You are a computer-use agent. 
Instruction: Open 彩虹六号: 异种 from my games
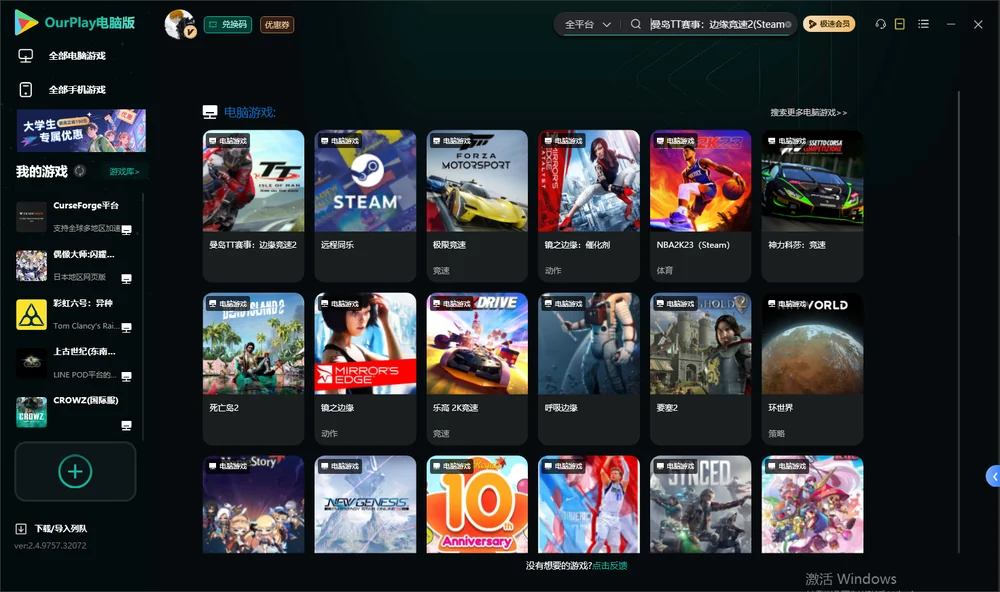74,314
